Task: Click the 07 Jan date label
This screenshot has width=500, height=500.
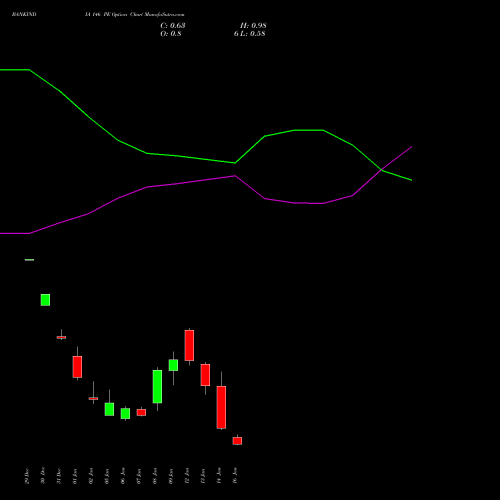Action: tap(139, 476)
